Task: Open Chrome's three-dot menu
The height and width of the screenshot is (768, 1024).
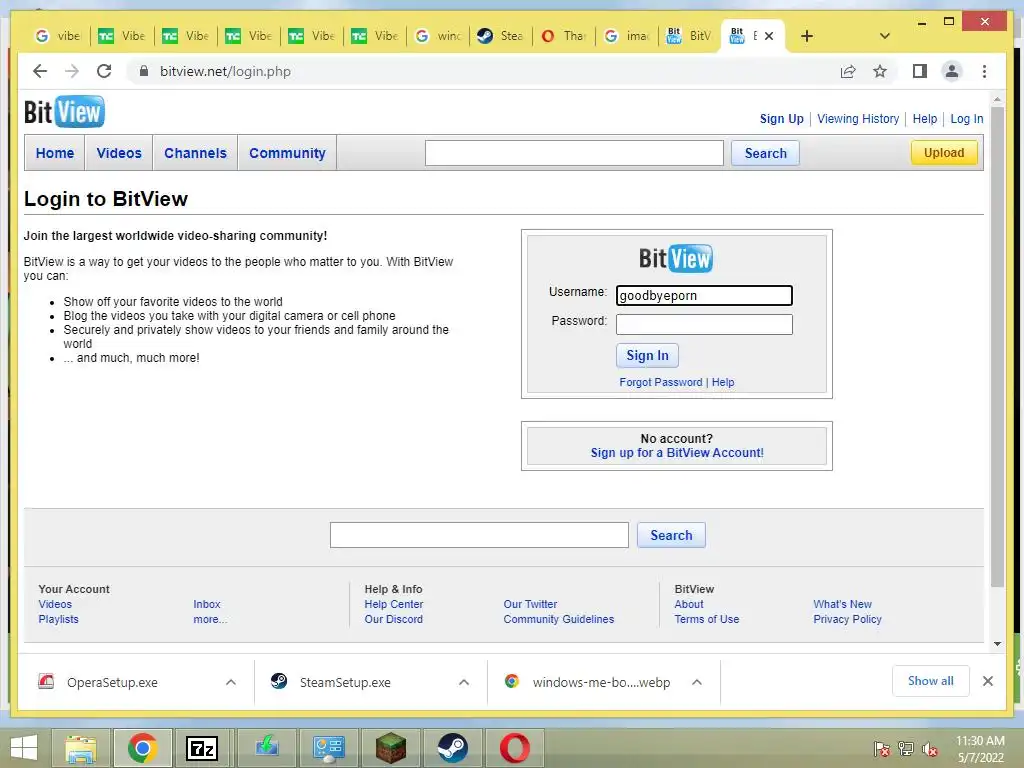Action: [x=984, y=71]
